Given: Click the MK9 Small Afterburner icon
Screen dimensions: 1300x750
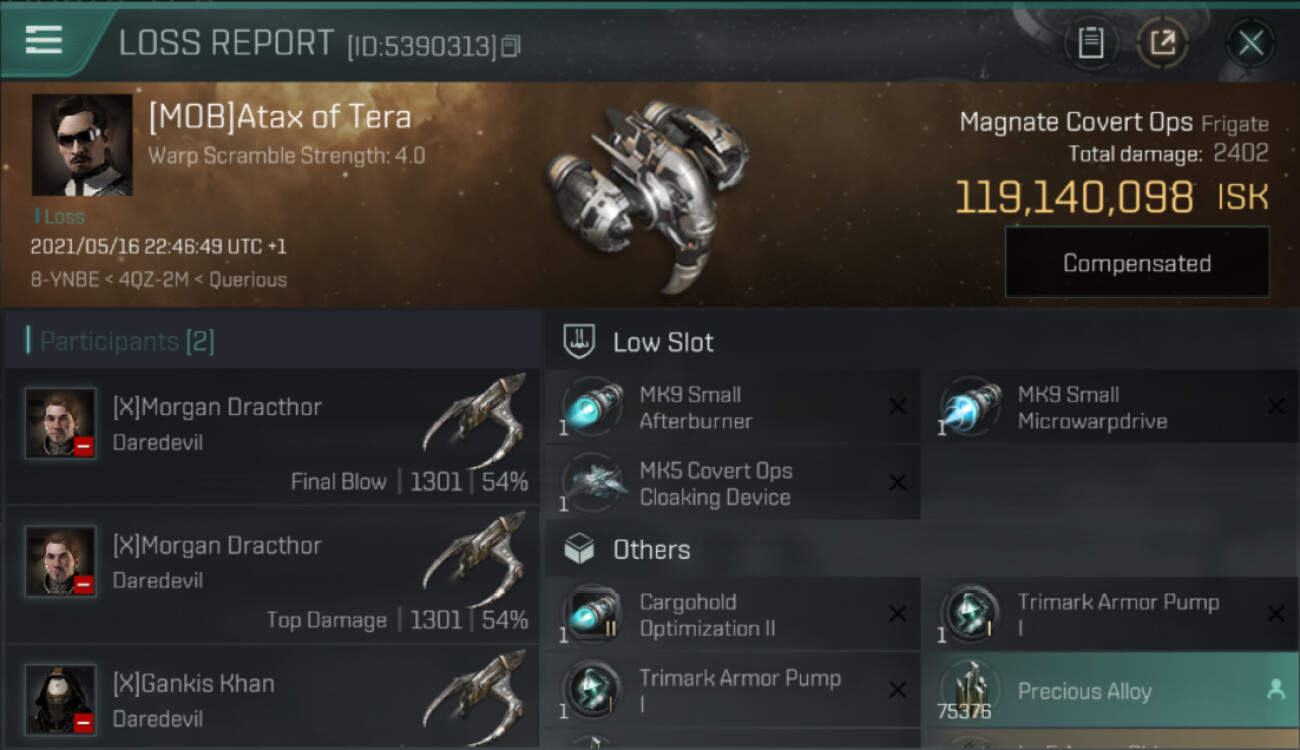Looking at the screenshot, I should tap(593, 406).
